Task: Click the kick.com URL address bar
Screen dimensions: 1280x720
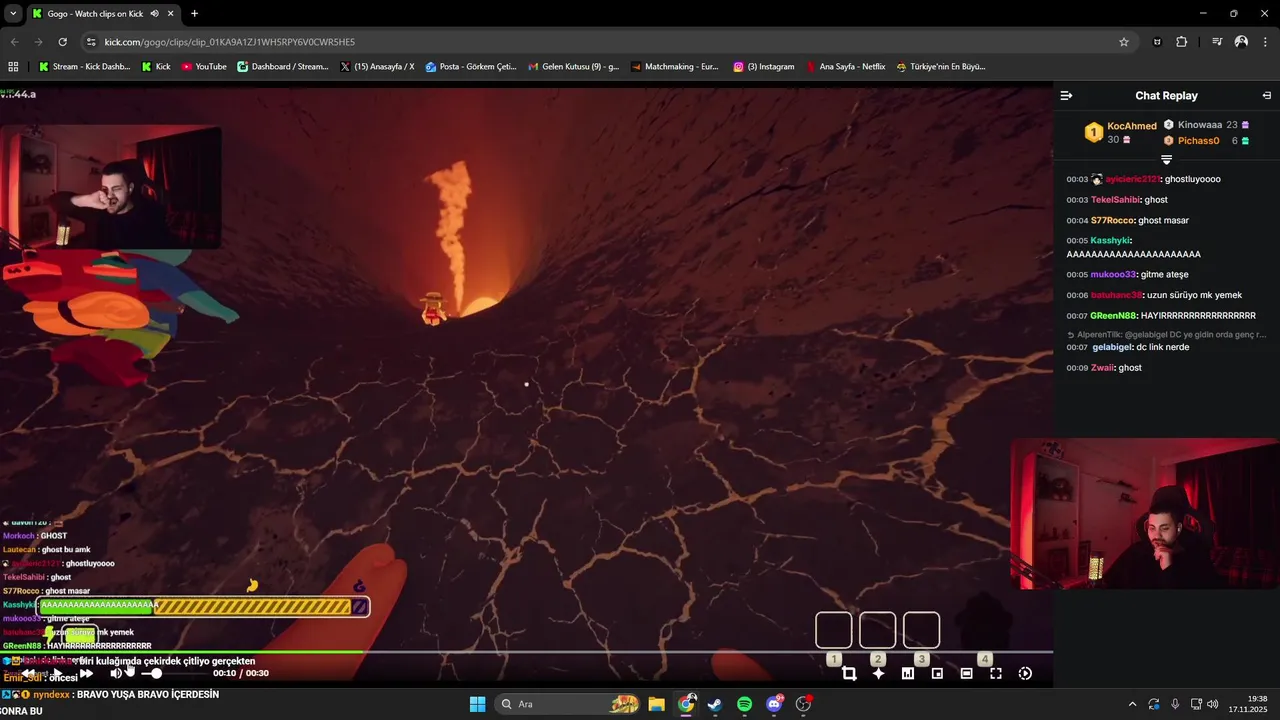Action: pos(600,42)
